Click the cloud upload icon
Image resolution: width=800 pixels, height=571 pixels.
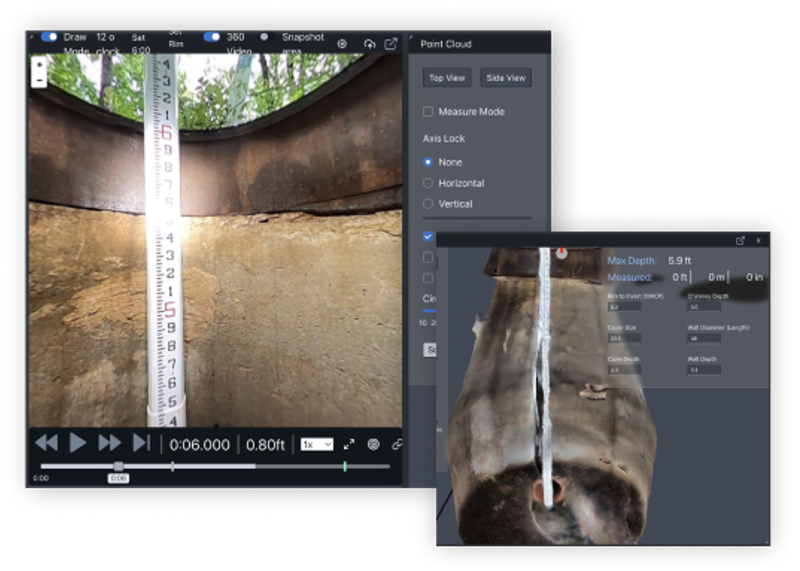coord(369,44)
